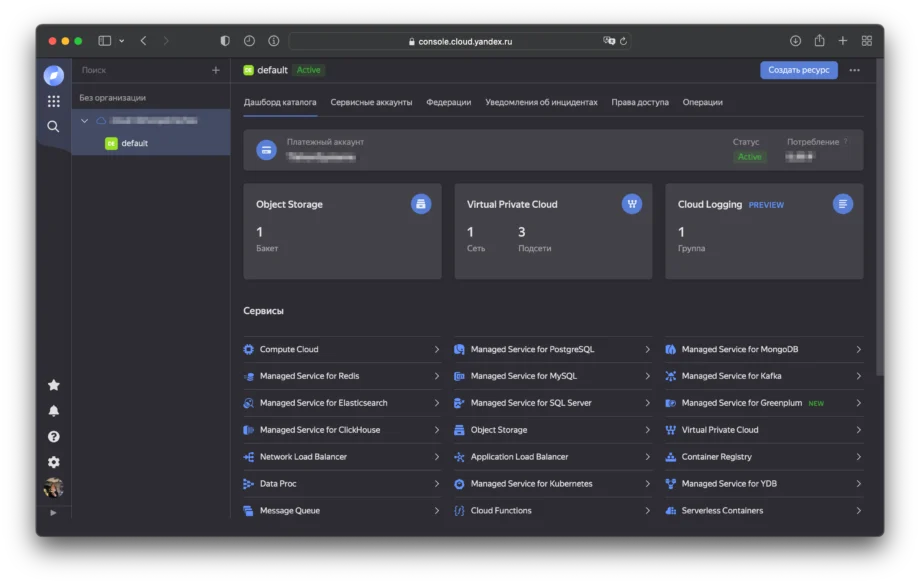Open the help question mark icon
920x584 pixels.
click(x=53, y=436)
